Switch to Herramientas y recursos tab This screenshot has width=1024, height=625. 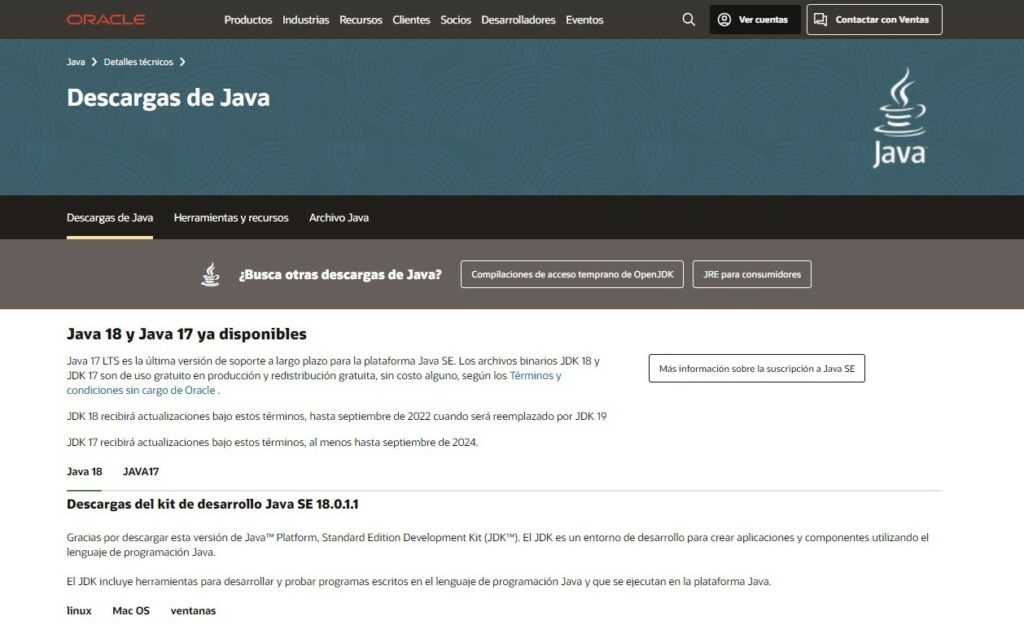point(231,217)
